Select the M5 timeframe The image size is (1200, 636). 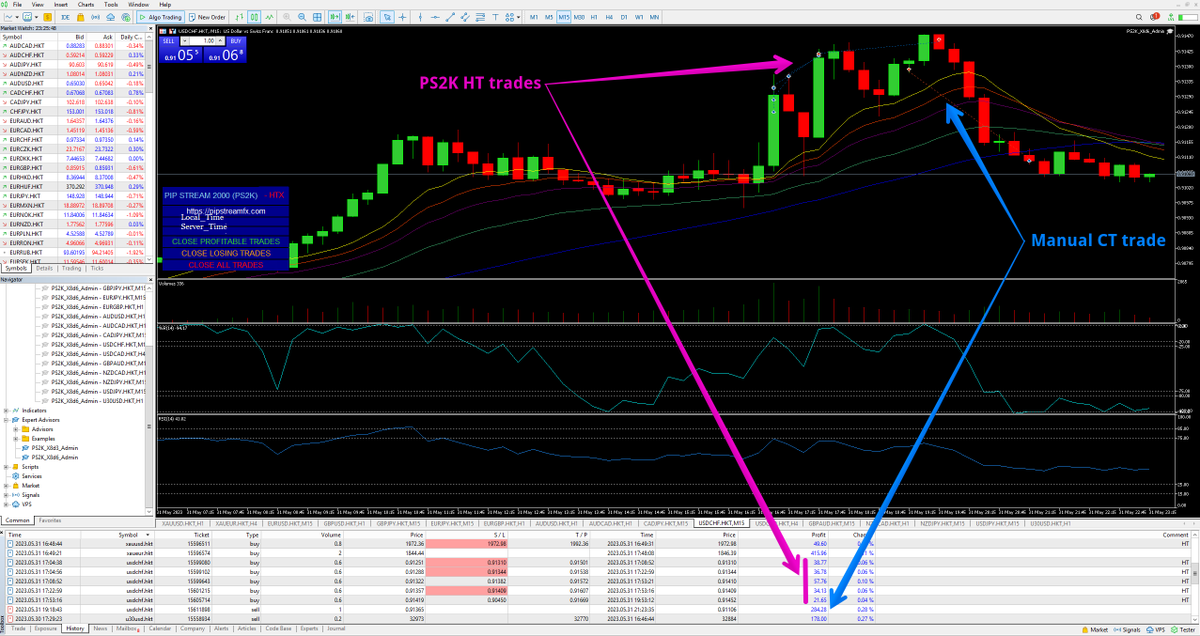click(x=549, y=17)
